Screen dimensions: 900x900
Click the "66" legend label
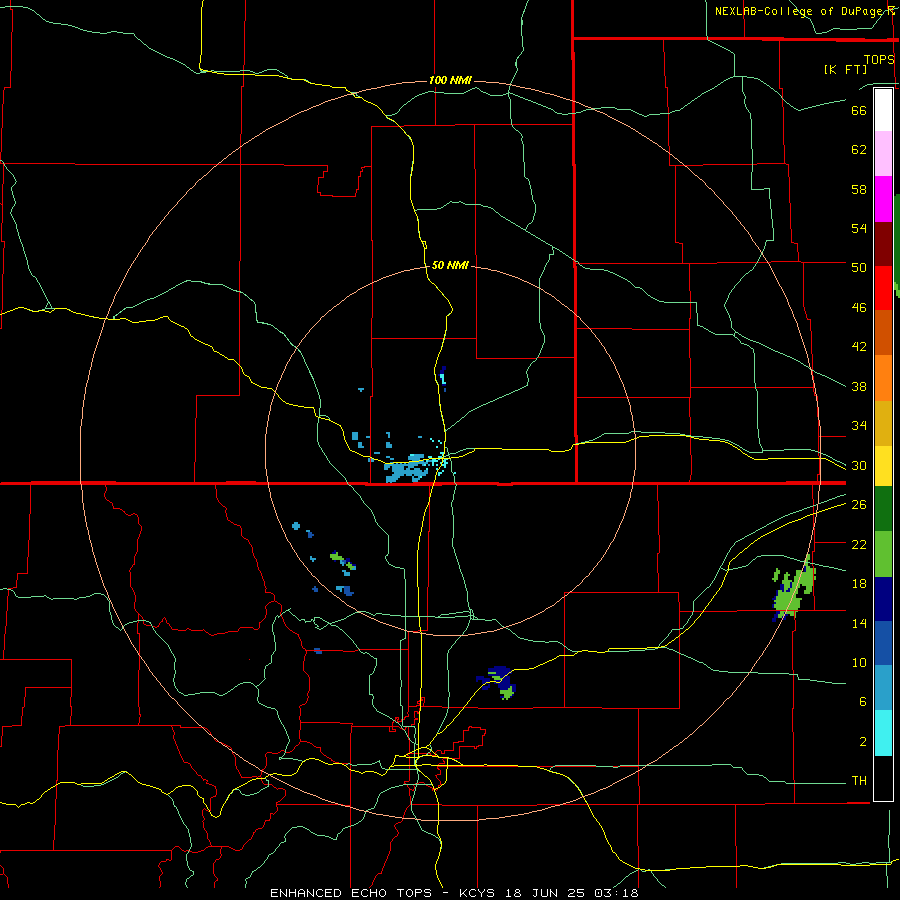pos(859,110)
